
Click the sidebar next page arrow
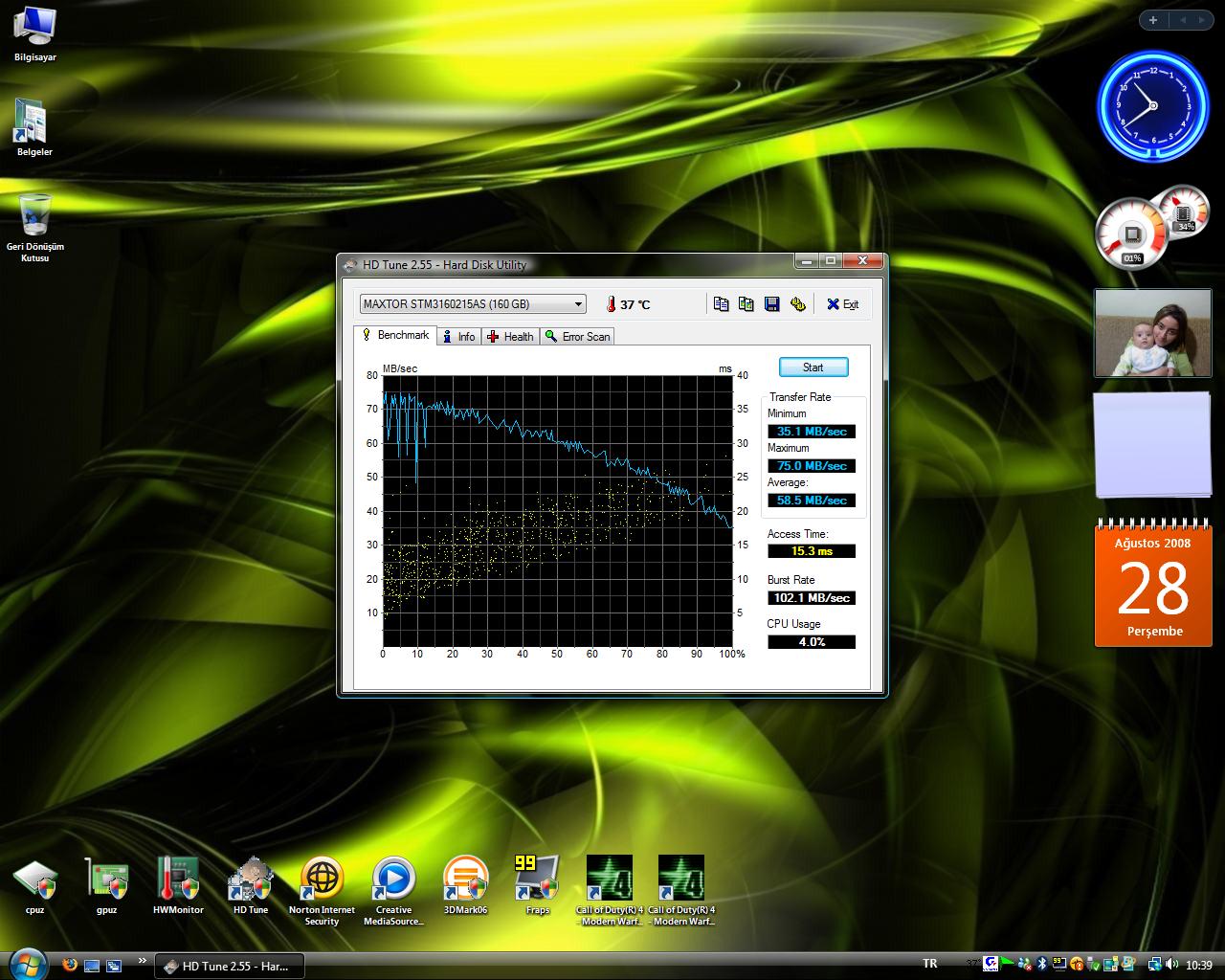[x=1202, y=20]
